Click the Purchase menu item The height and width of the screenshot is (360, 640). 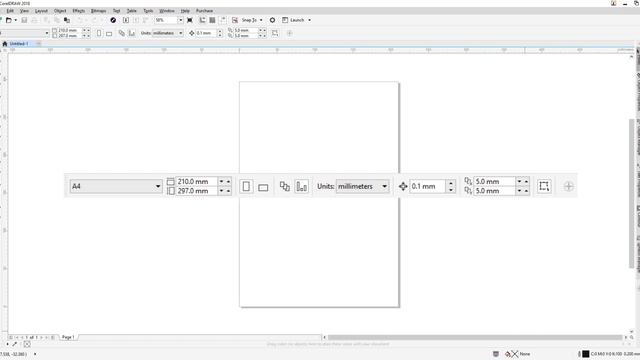tap(204, 11)
